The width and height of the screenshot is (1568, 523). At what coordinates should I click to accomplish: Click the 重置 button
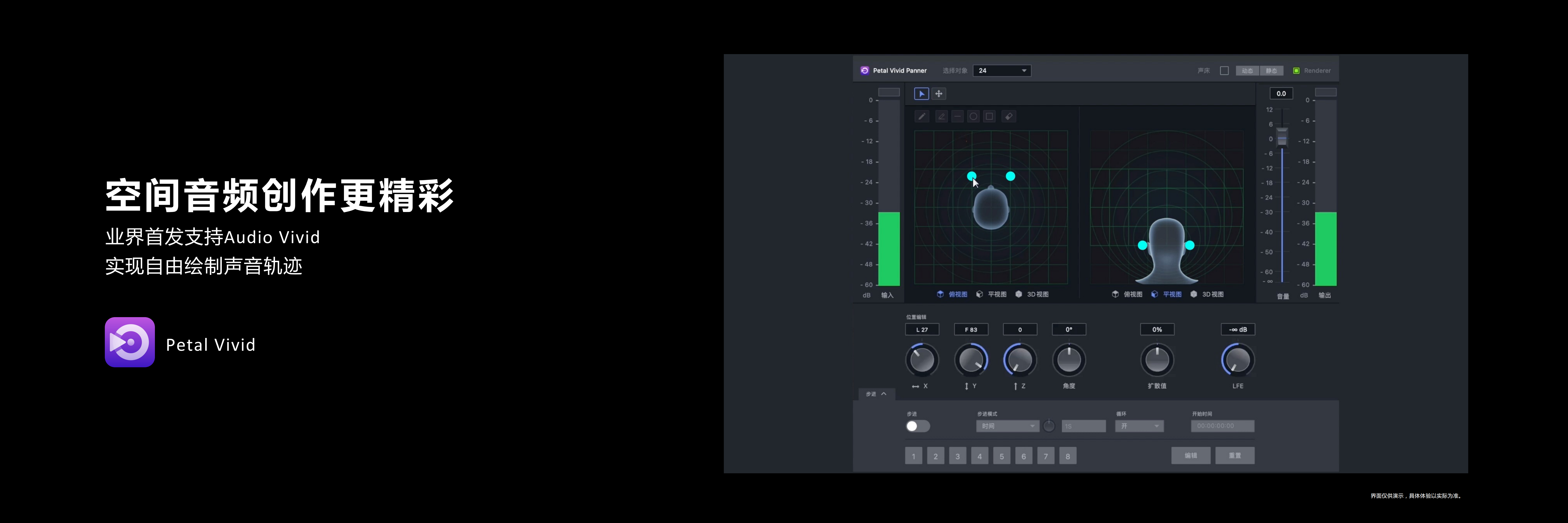coord(1235,455)
